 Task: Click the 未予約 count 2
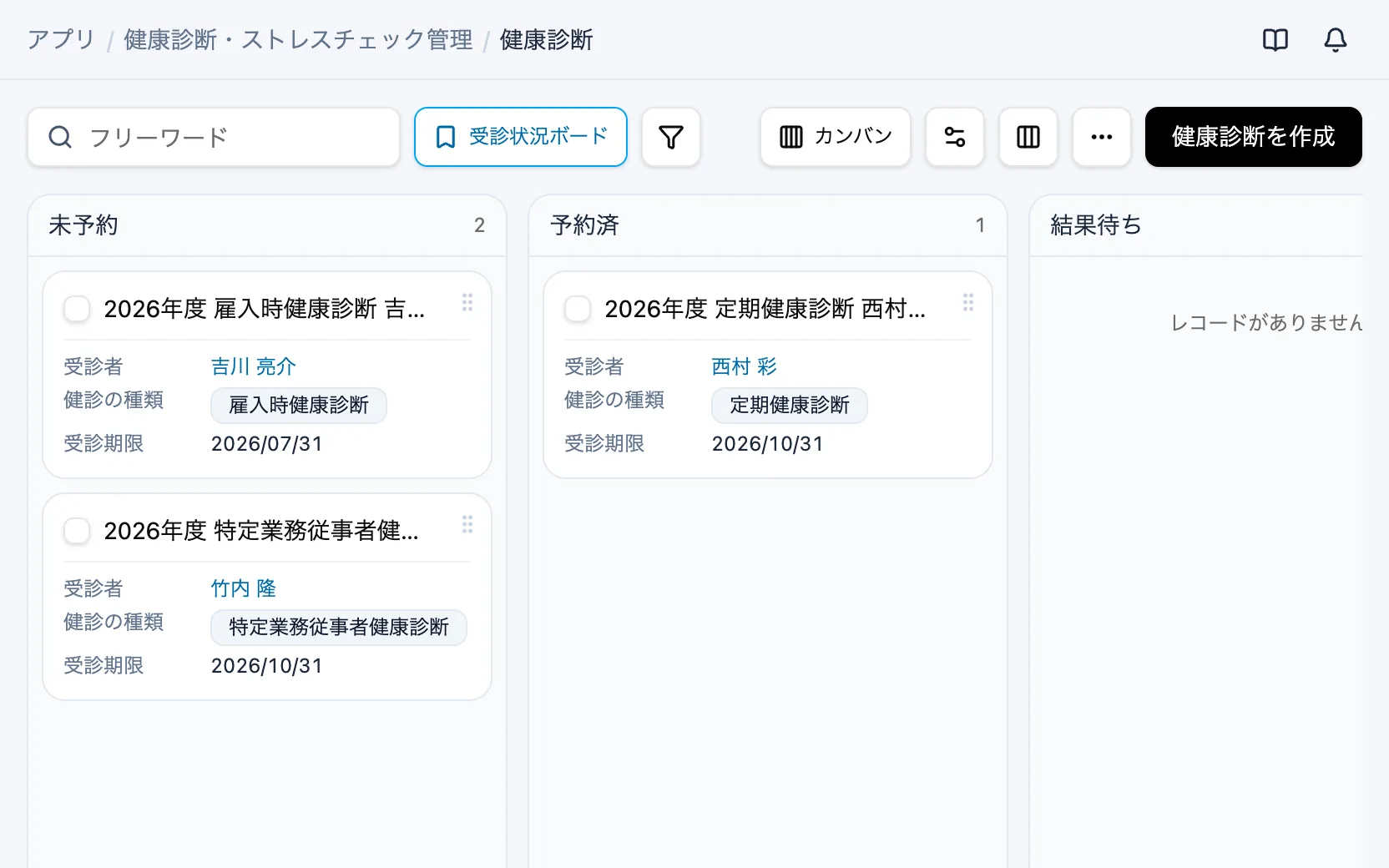(479, 225)
